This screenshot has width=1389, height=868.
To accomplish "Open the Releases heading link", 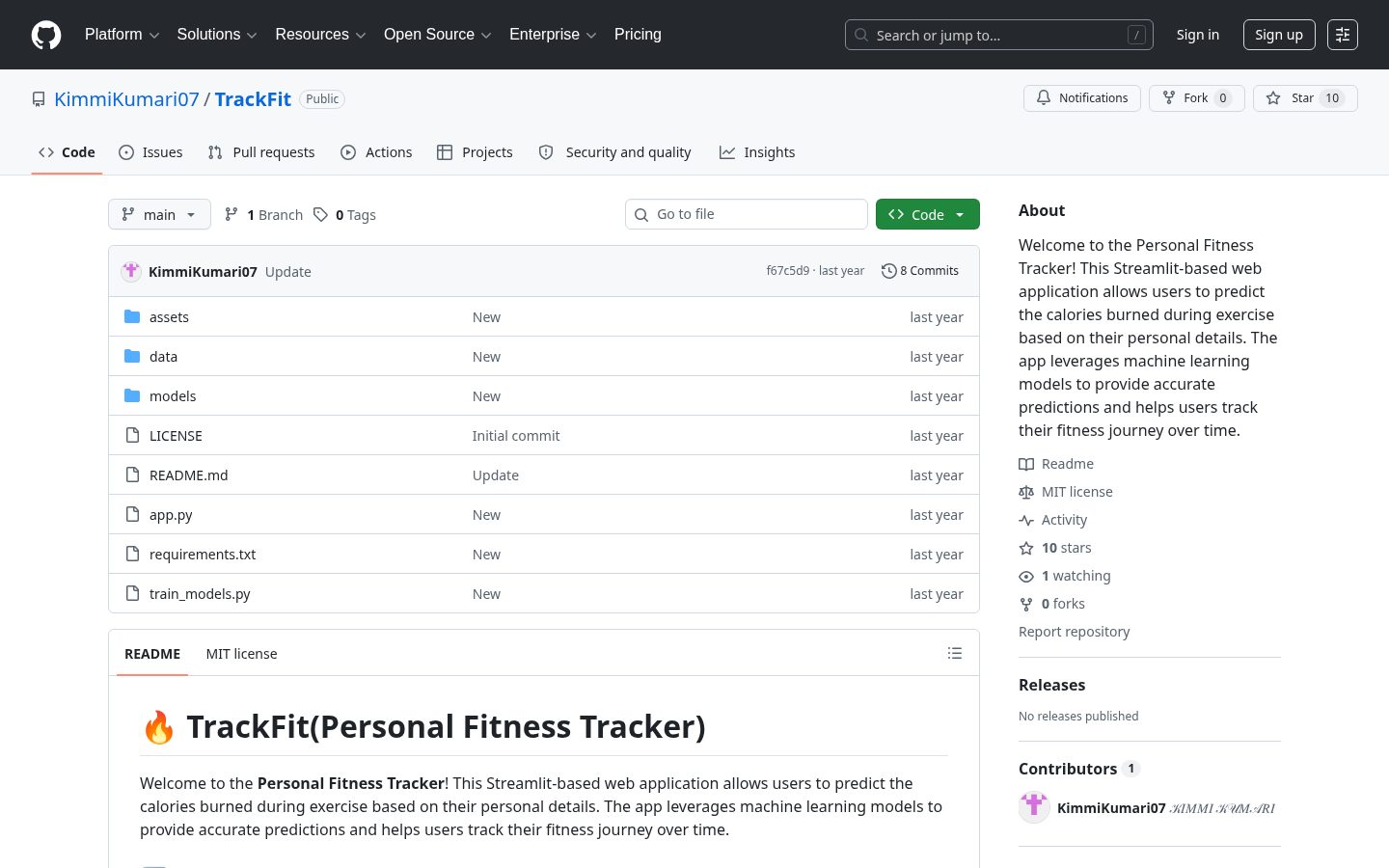I will 1051,685.
